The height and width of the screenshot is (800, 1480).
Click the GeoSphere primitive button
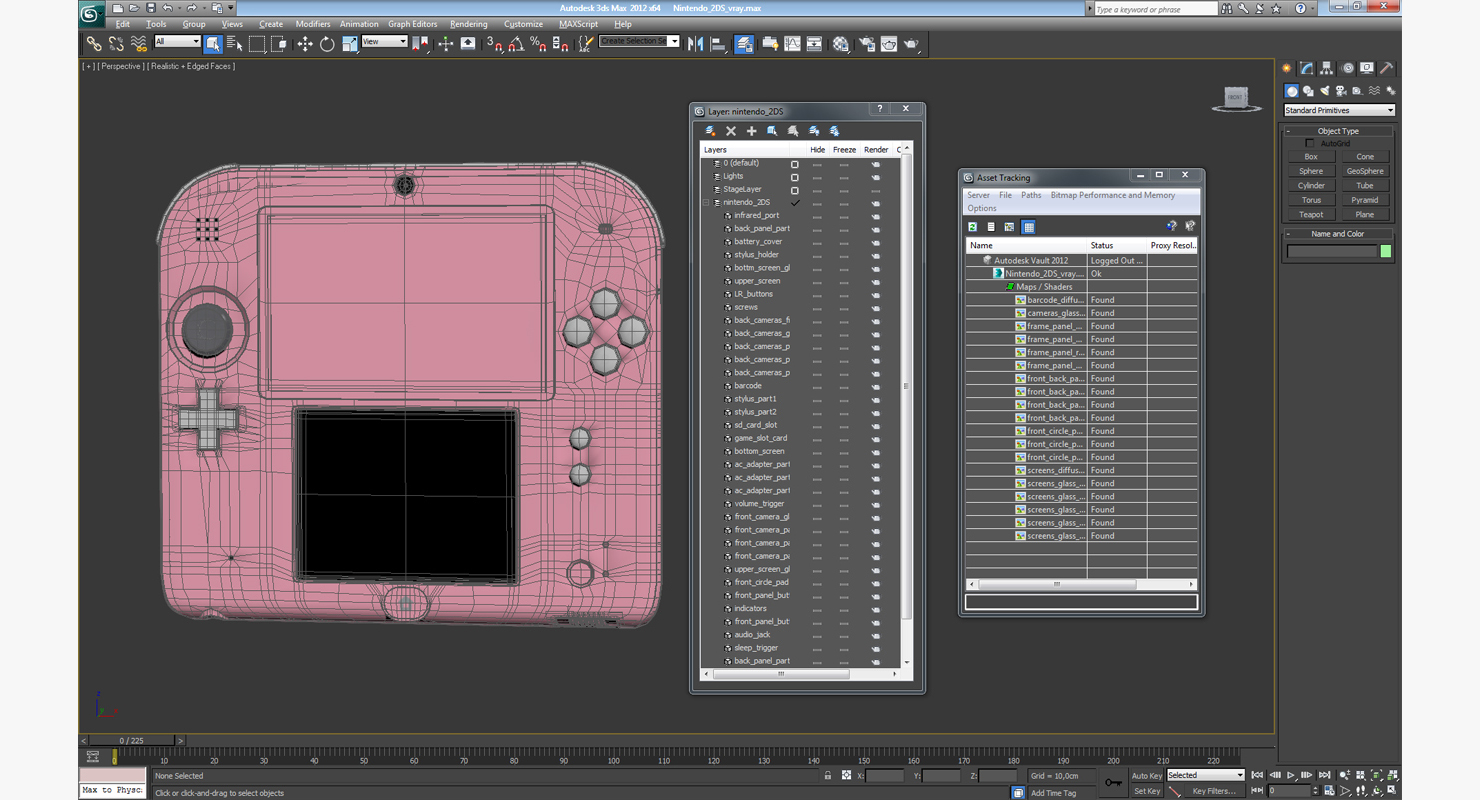click(1365, 171)
